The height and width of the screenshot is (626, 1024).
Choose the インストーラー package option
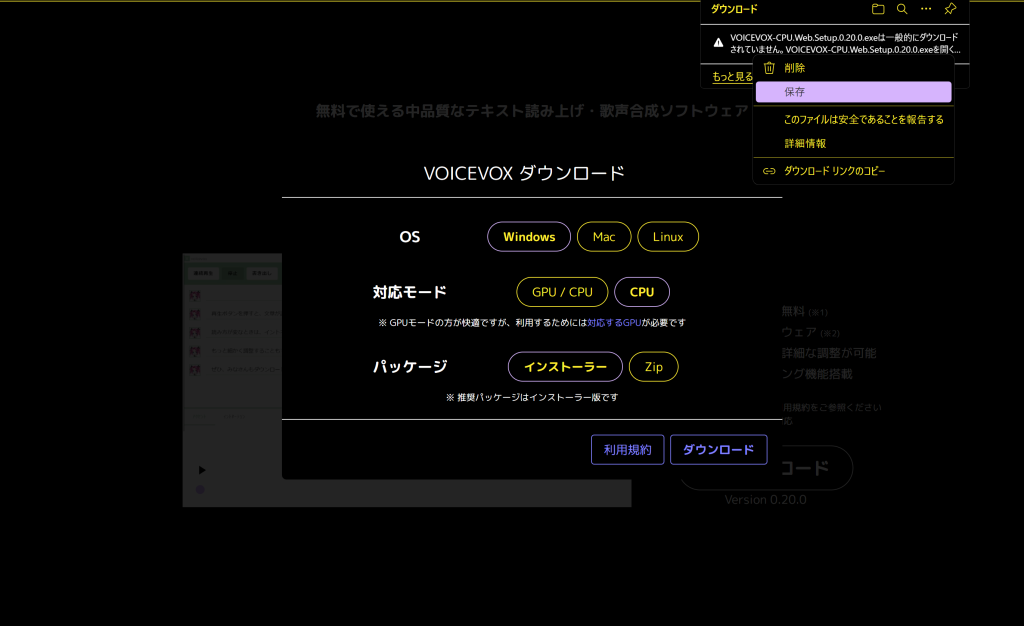(x=565, y=367)
